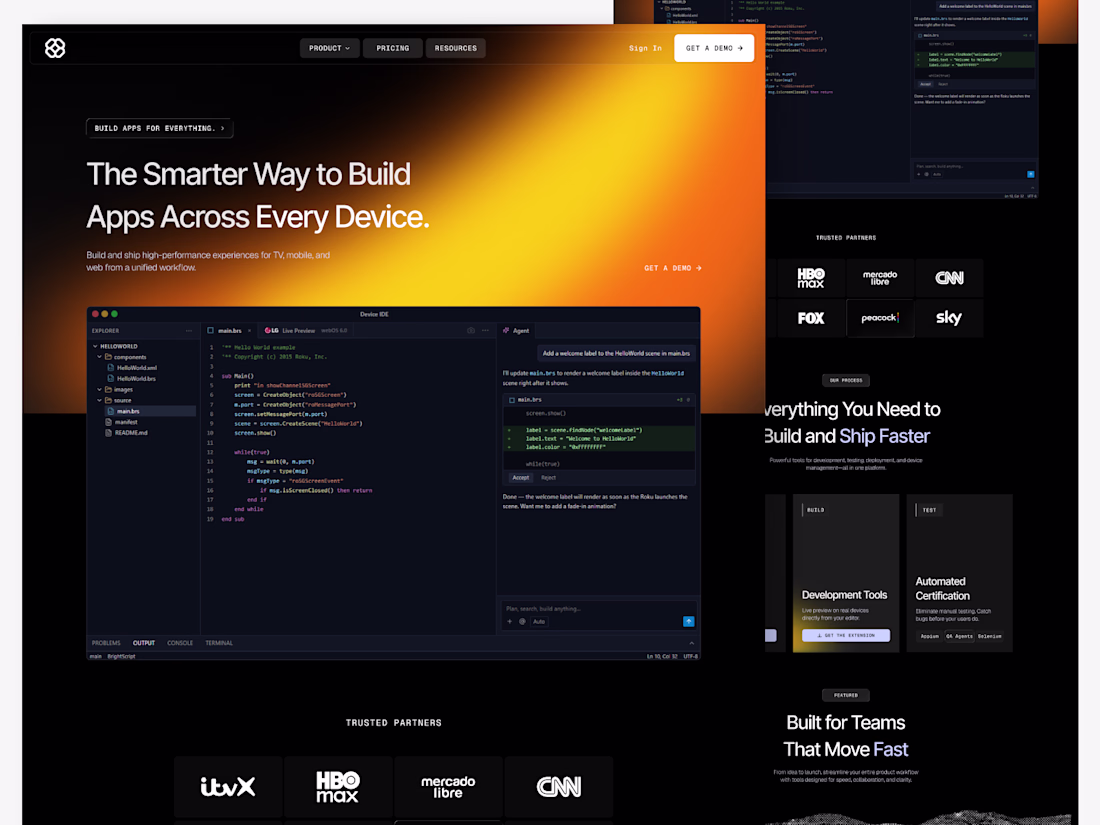Switch to the main.brs editor tab

(229, 330)
